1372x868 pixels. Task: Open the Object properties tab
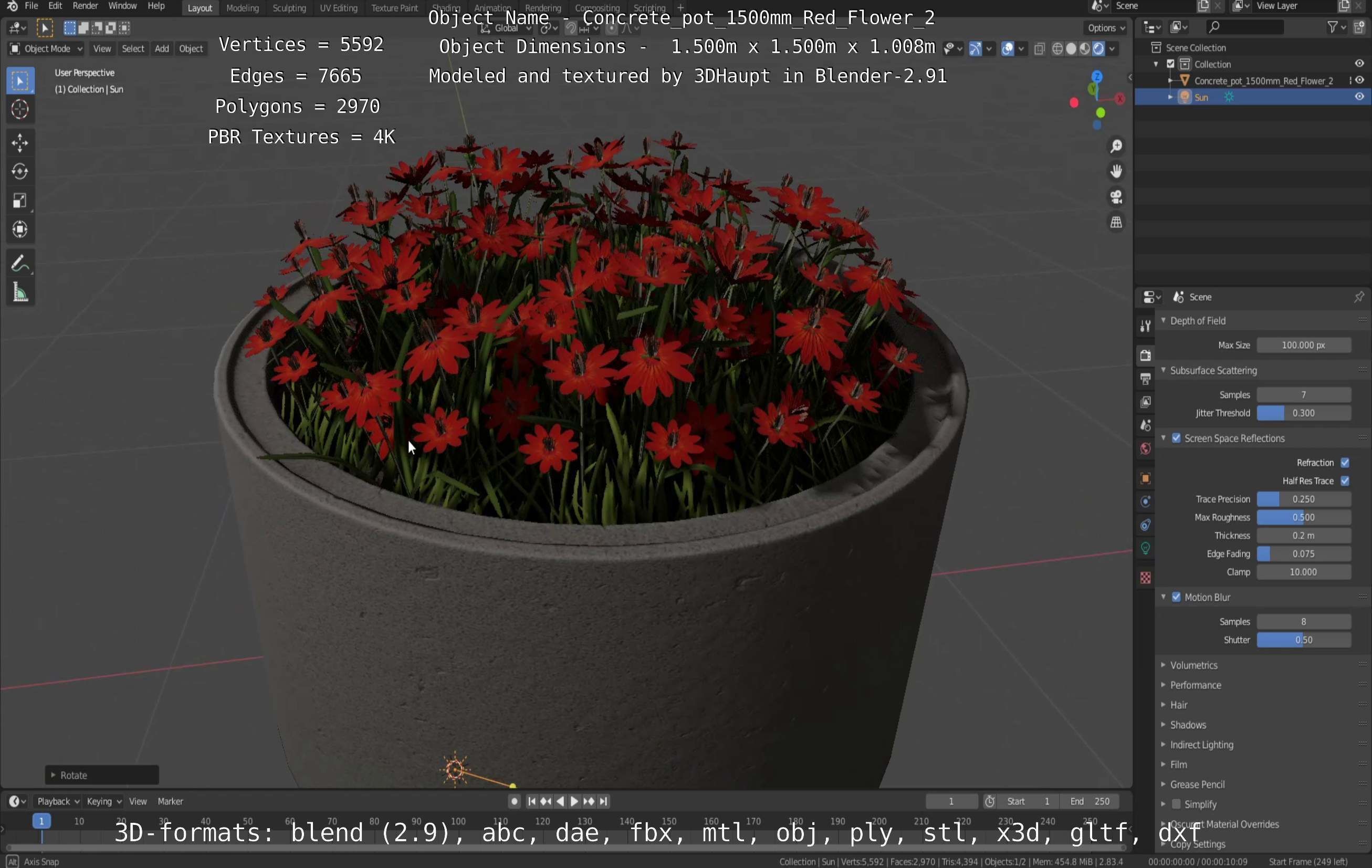point(1145,478)
